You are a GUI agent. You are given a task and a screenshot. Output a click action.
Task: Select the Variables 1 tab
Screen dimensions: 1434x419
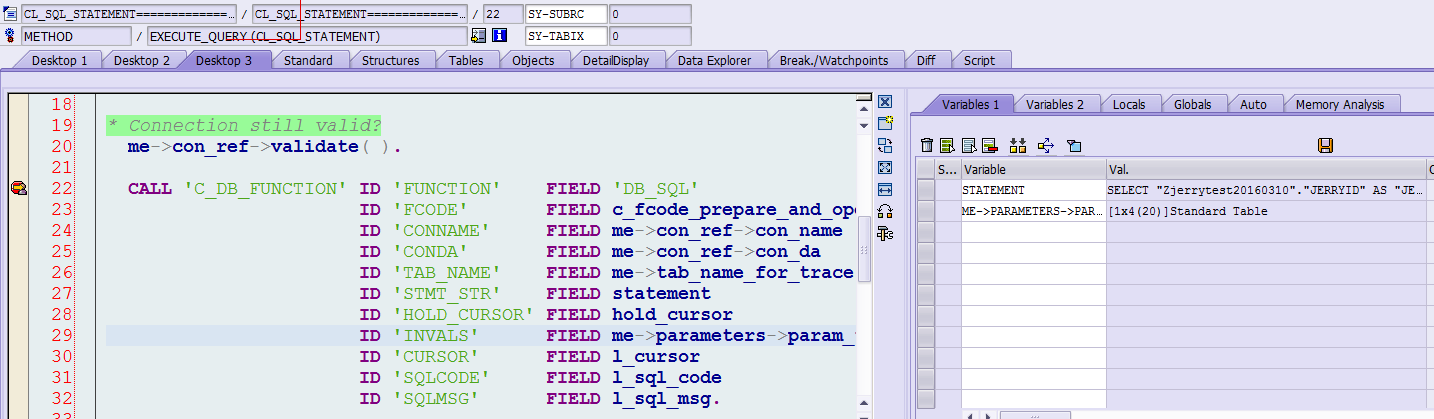pos(970,104)
